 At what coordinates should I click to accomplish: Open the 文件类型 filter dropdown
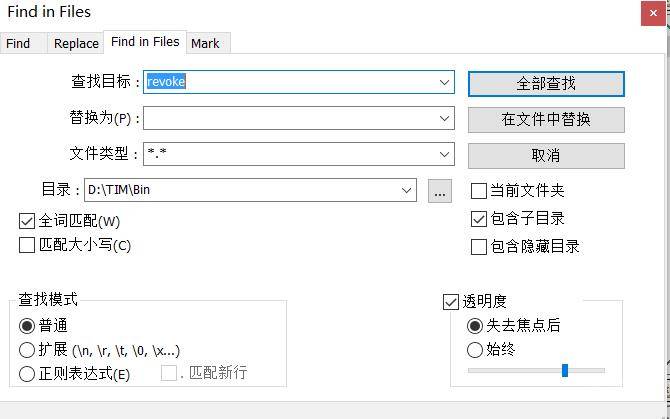pos(444,154)
